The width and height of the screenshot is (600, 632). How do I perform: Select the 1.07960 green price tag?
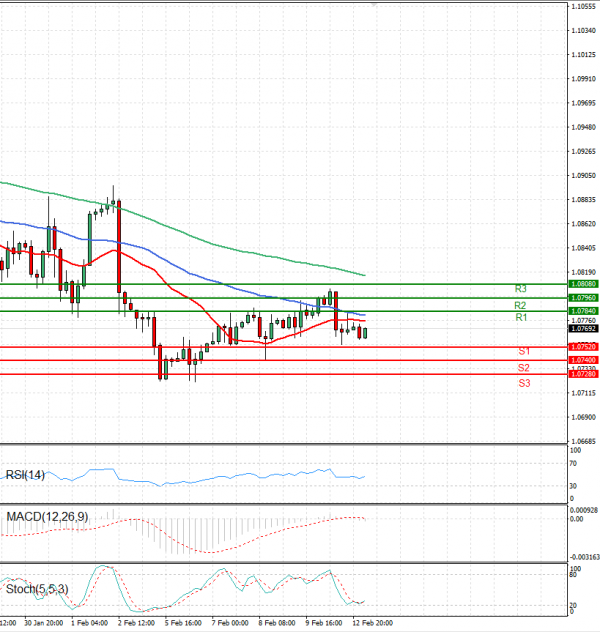pyautogui.click(x=583, y=298)
